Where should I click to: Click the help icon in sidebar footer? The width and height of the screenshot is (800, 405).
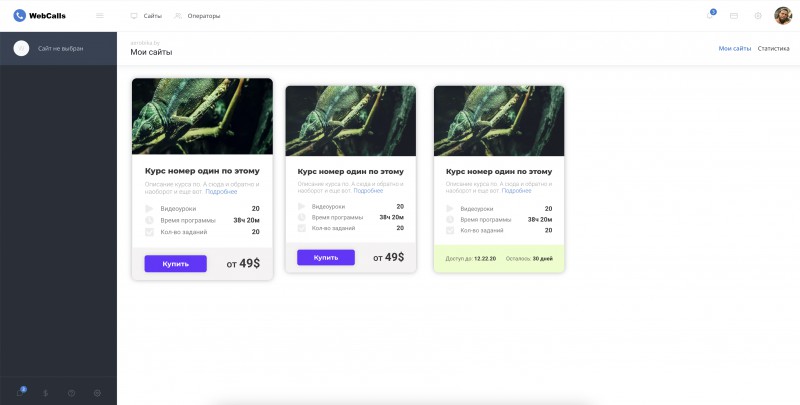pyautogui.click(x=72, y=393)
